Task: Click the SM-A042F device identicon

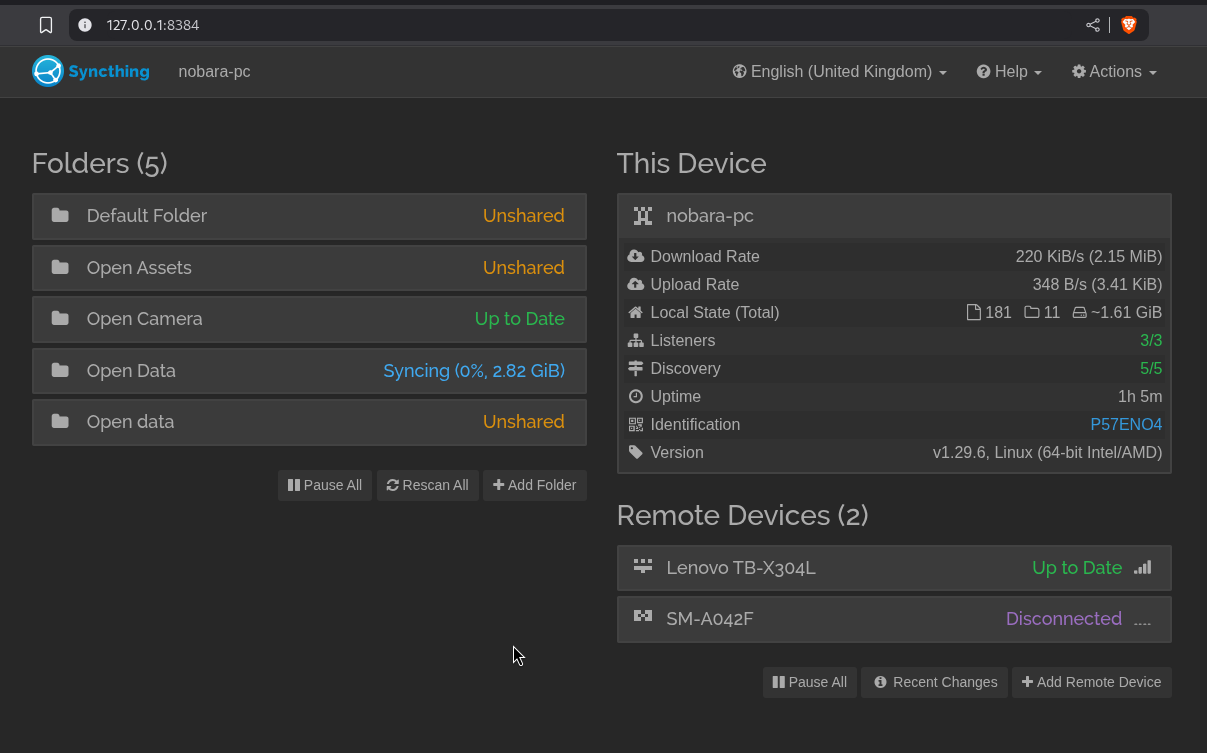Action: [643, 617]
